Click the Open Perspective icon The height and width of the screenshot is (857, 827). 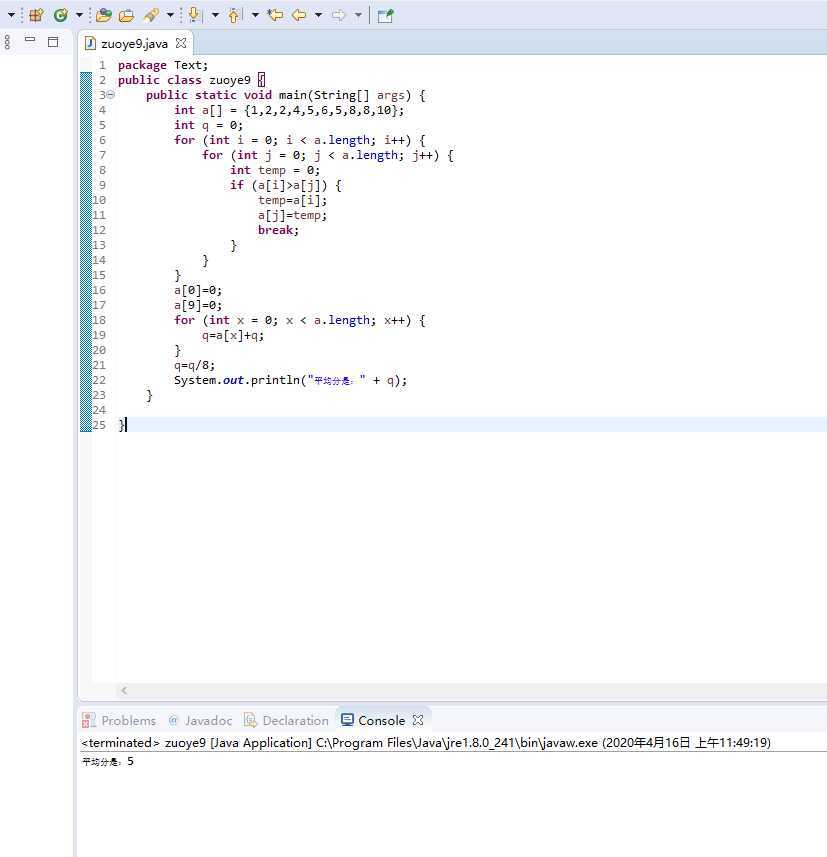pos(385,15)
